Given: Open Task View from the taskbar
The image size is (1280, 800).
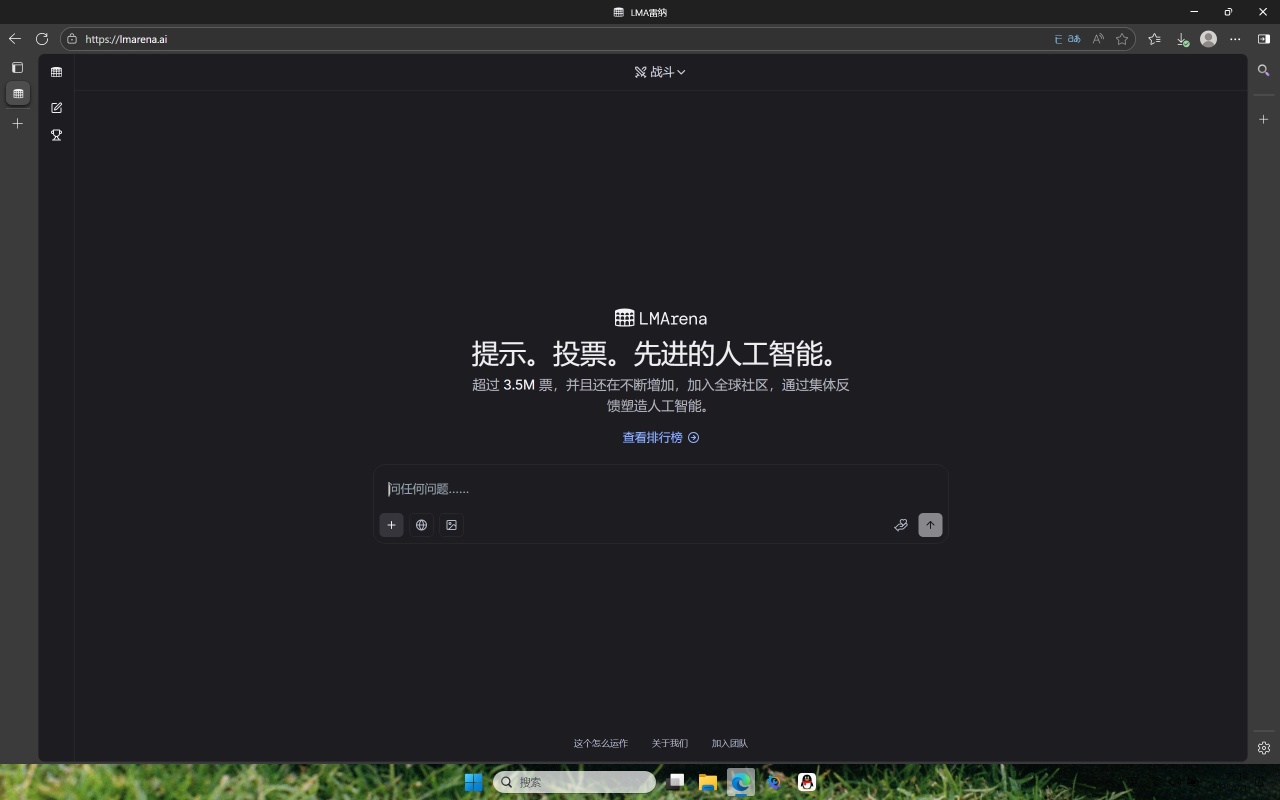Looking at the screenshot, I should tap(677, 782).
